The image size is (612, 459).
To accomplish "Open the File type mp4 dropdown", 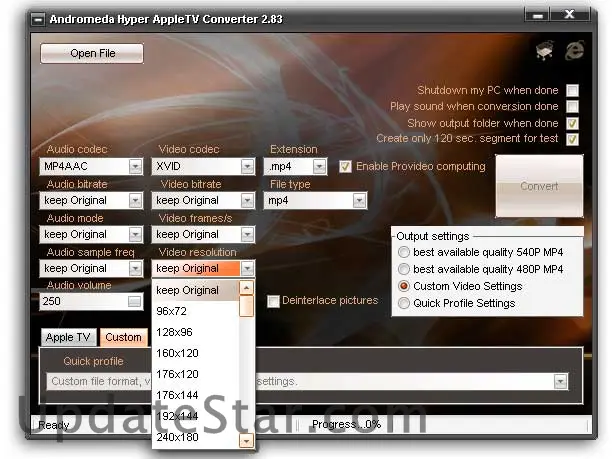I will coord(359,201).
